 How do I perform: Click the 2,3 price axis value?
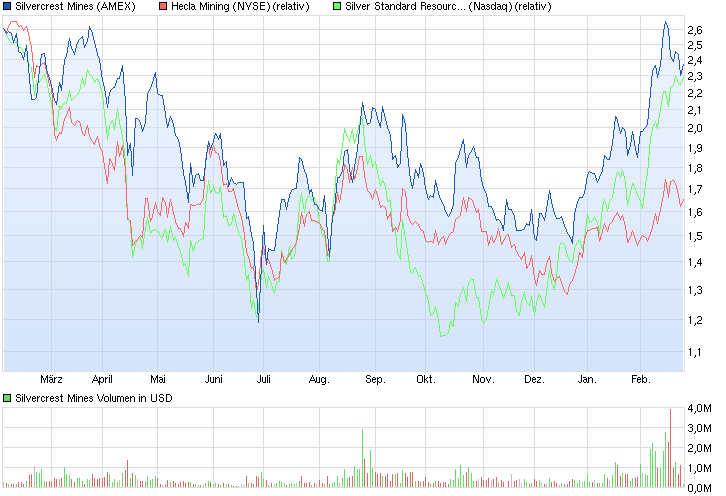[695, 76]
